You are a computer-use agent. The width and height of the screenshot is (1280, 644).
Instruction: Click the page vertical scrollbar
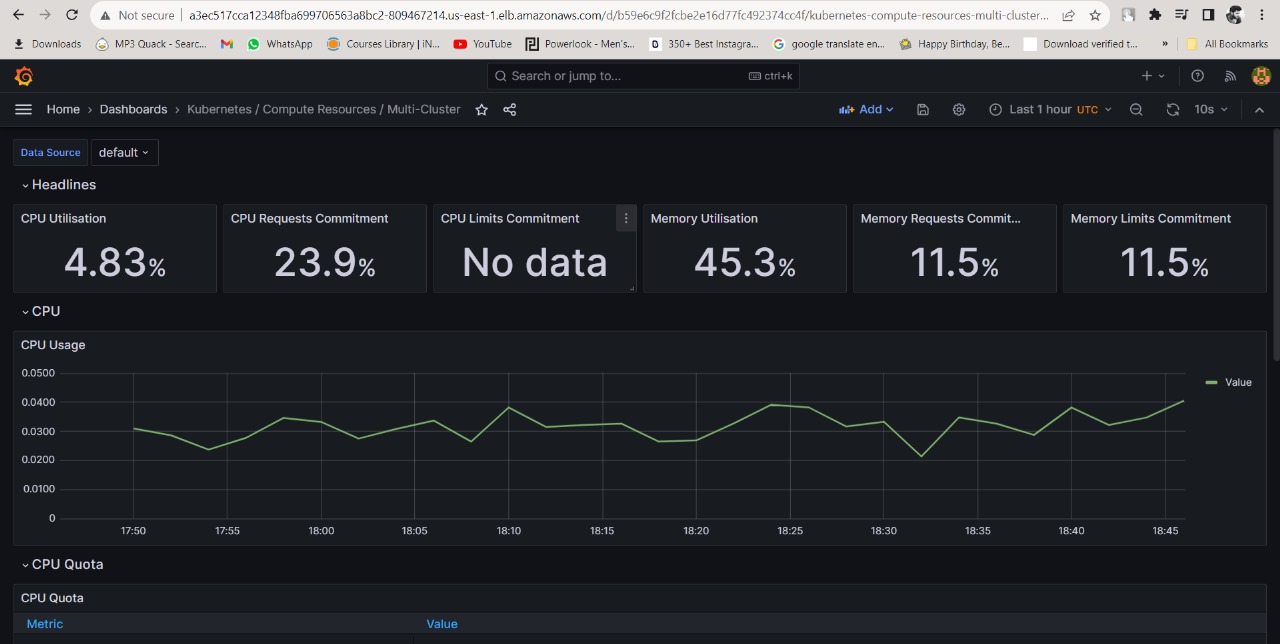1275,245
